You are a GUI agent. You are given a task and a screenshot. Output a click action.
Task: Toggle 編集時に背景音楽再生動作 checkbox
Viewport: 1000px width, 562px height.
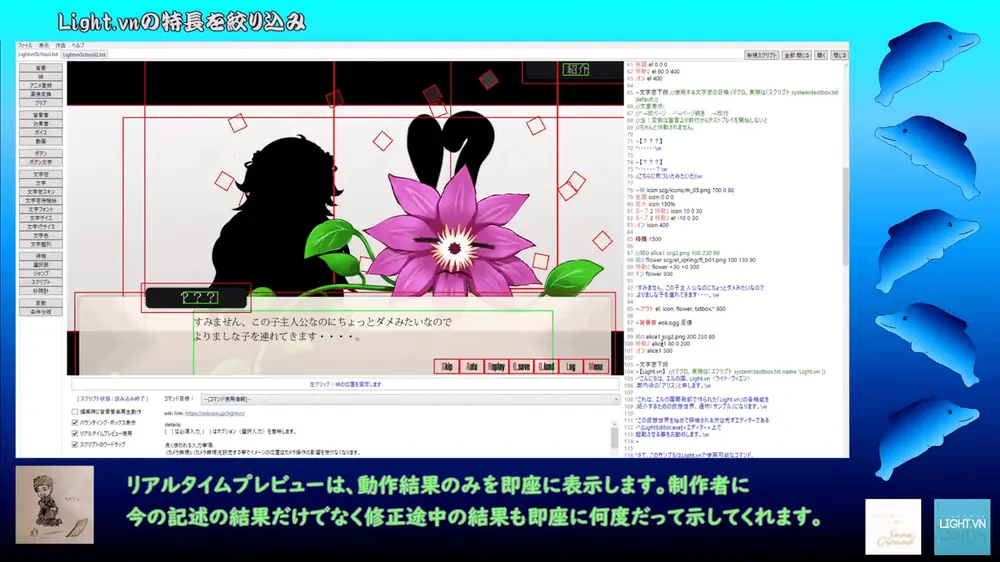click(75, 412)
